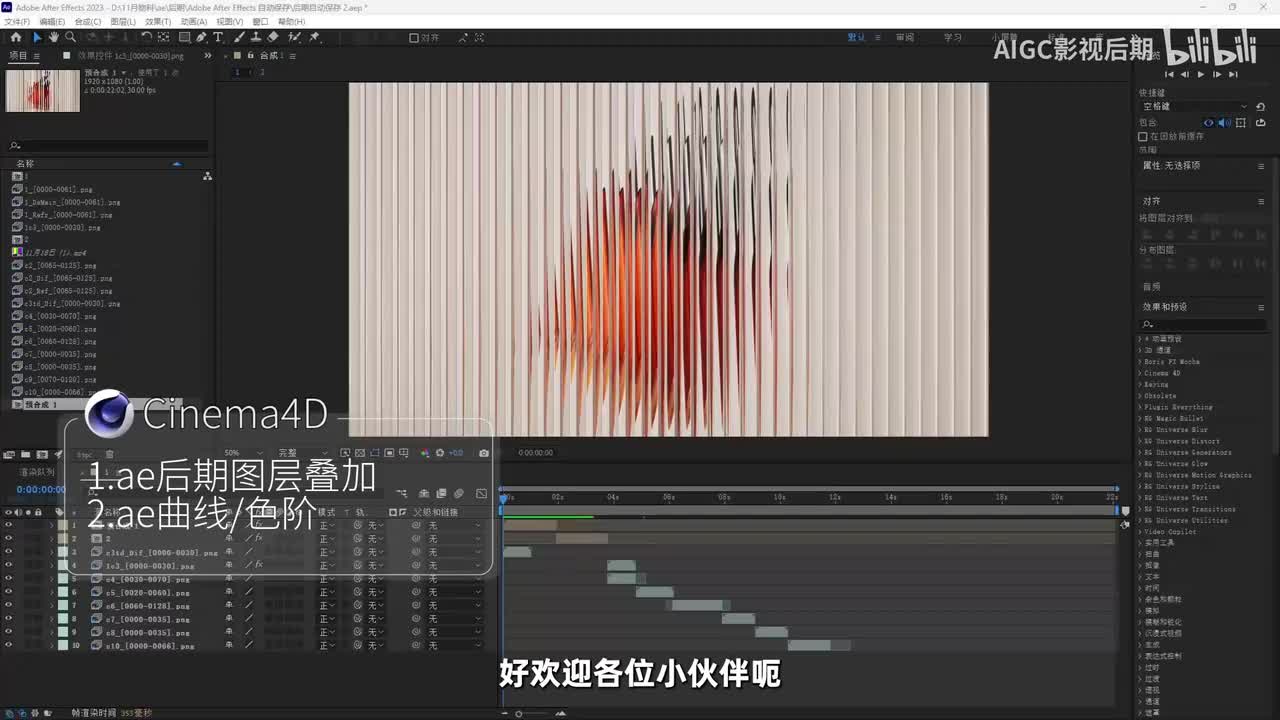The width and height of the screenshot is (1280, 720).
Task: Toggle the include audio speaker in preview
Action: (1225, 123)
